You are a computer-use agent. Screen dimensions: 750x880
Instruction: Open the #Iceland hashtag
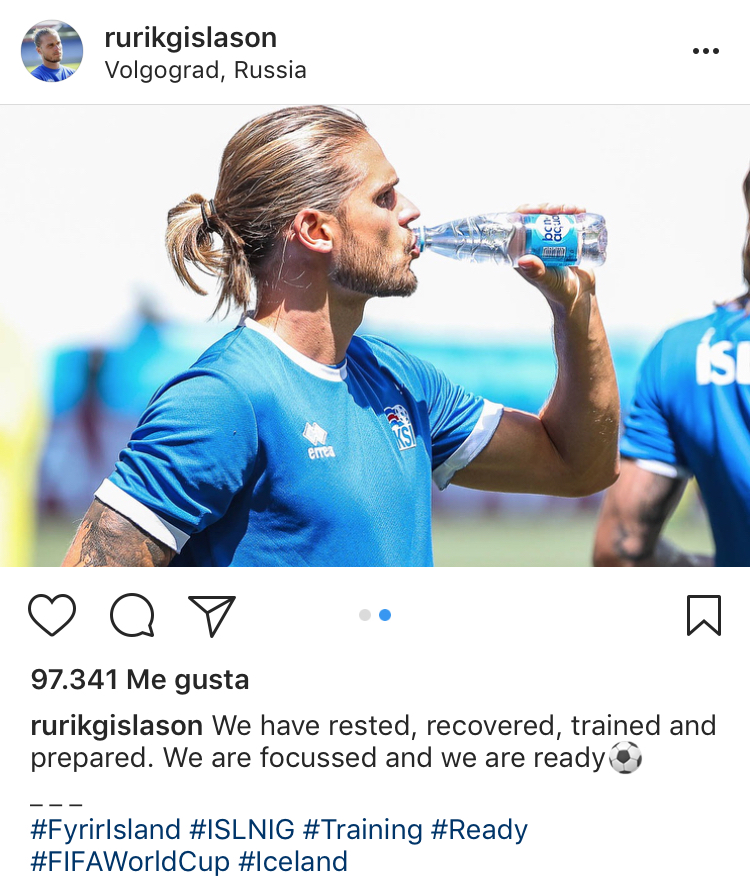293,861
